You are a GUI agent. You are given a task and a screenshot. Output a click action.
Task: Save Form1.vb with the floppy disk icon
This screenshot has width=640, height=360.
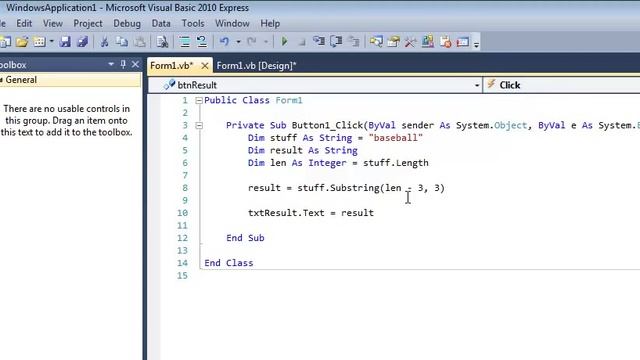coord(65,42)
